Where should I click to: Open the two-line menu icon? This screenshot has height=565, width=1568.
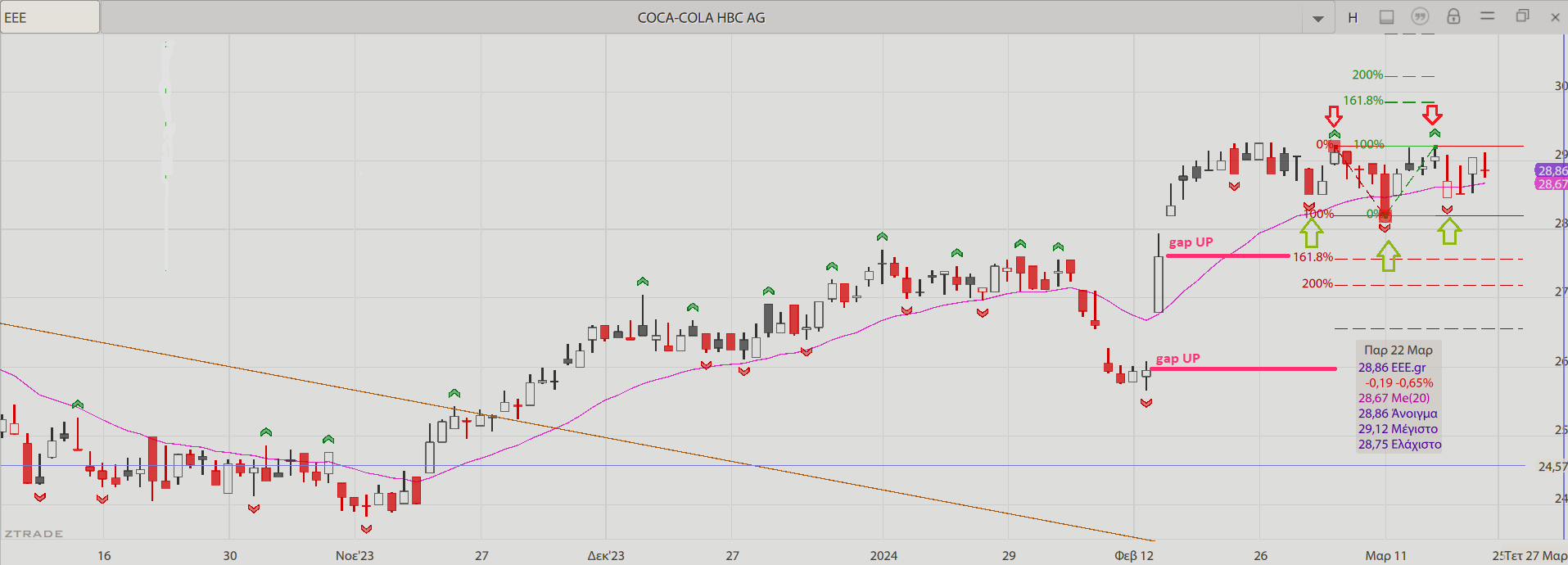tap(1488, 16)
